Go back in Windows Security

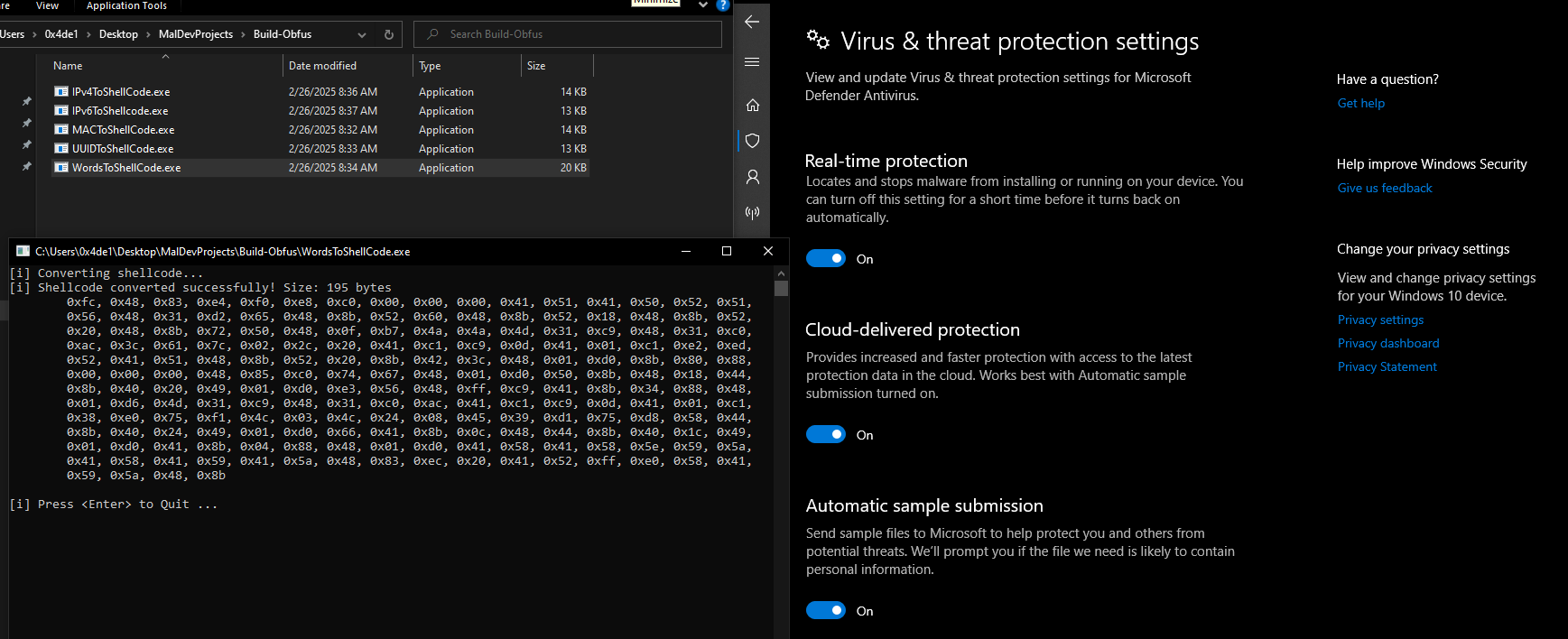point(752,22)
